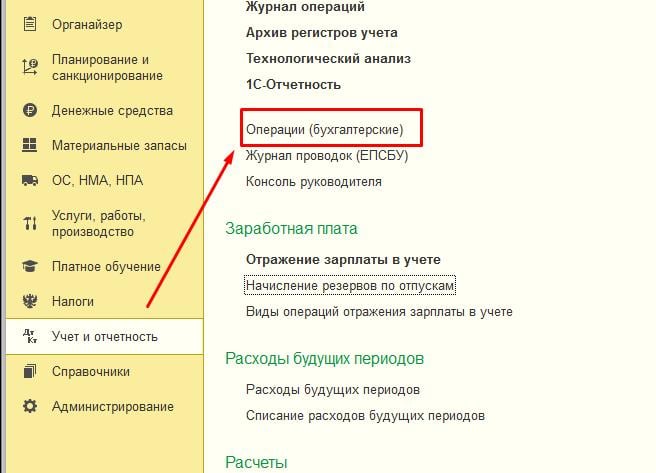Open Операции (бухгалтерские)
Screen dimensions: 656x473
(325, 130)
